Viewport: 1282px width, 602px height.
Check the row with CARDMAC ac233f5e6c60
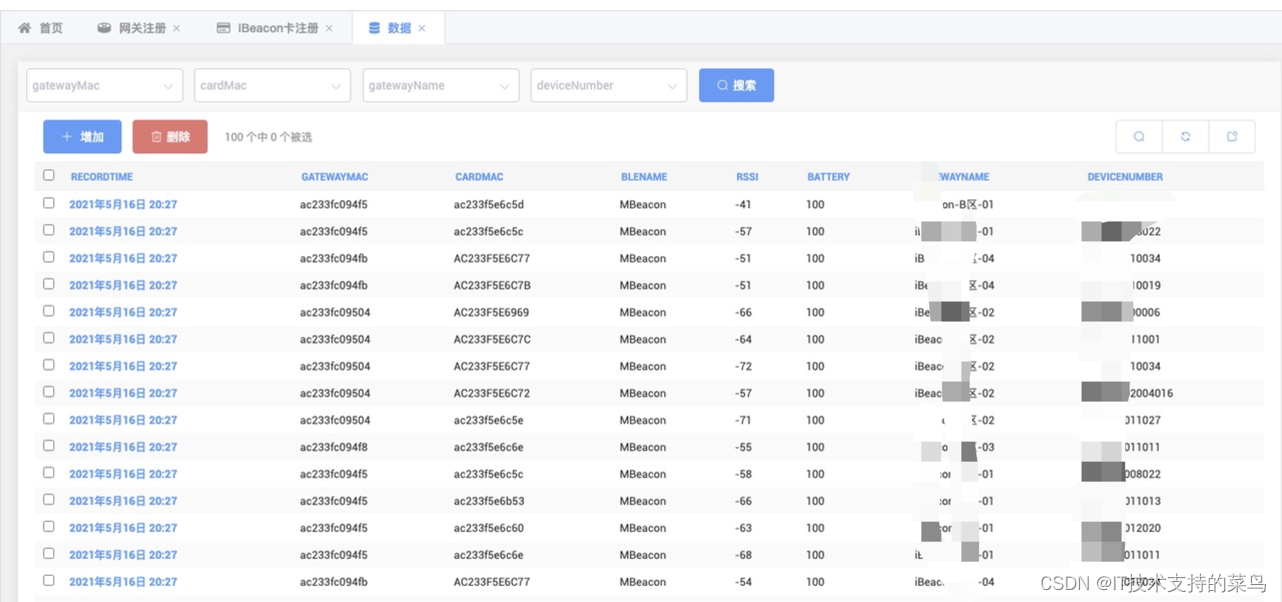[48, 527]
